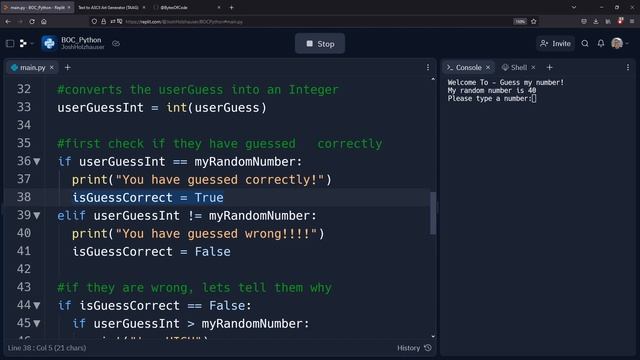Click the cloud sync status icon
The height and width of the screenshot is (360, 640).
pyautogui.click(x=116, y=43)
